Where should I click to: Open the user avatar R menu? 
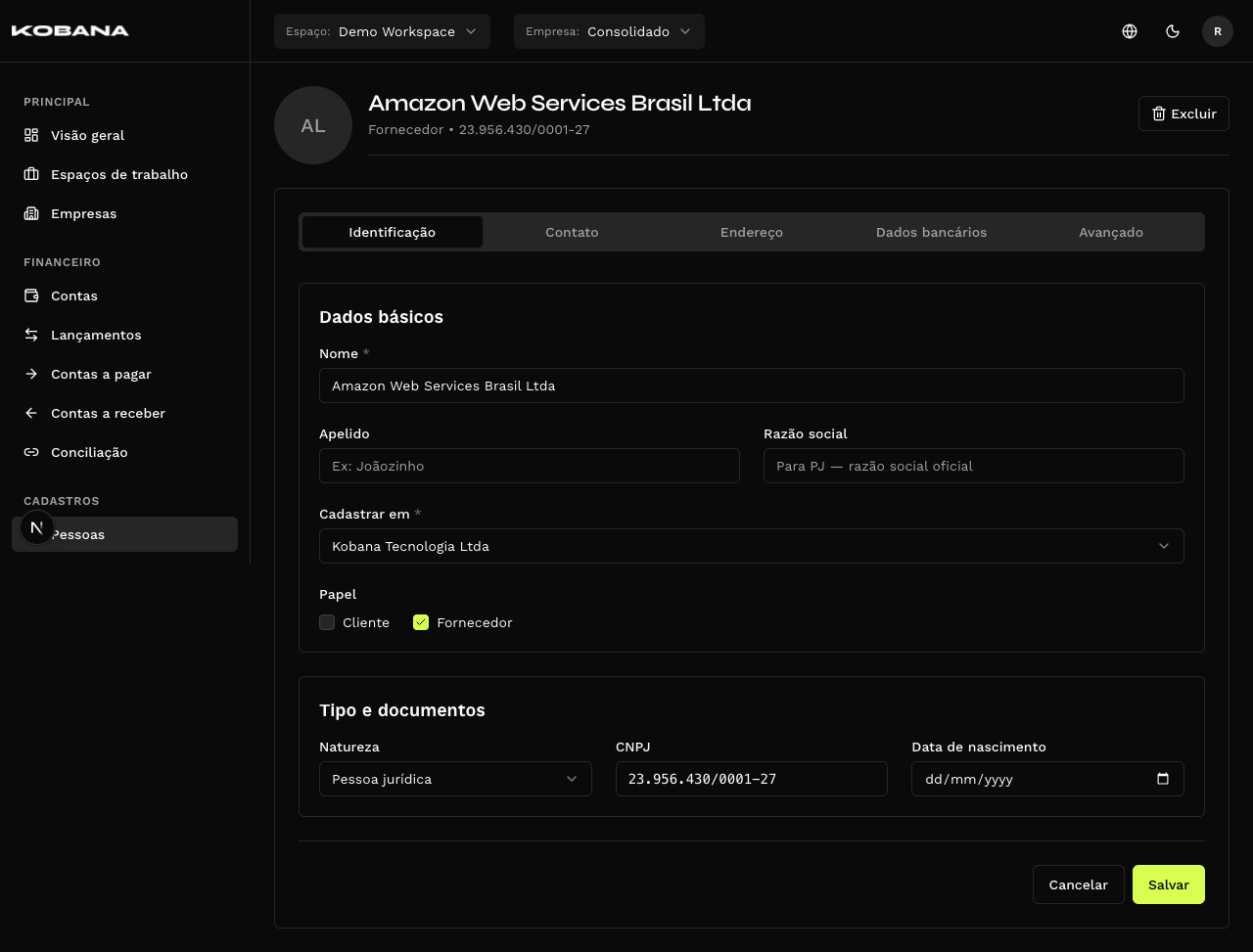1218,31
